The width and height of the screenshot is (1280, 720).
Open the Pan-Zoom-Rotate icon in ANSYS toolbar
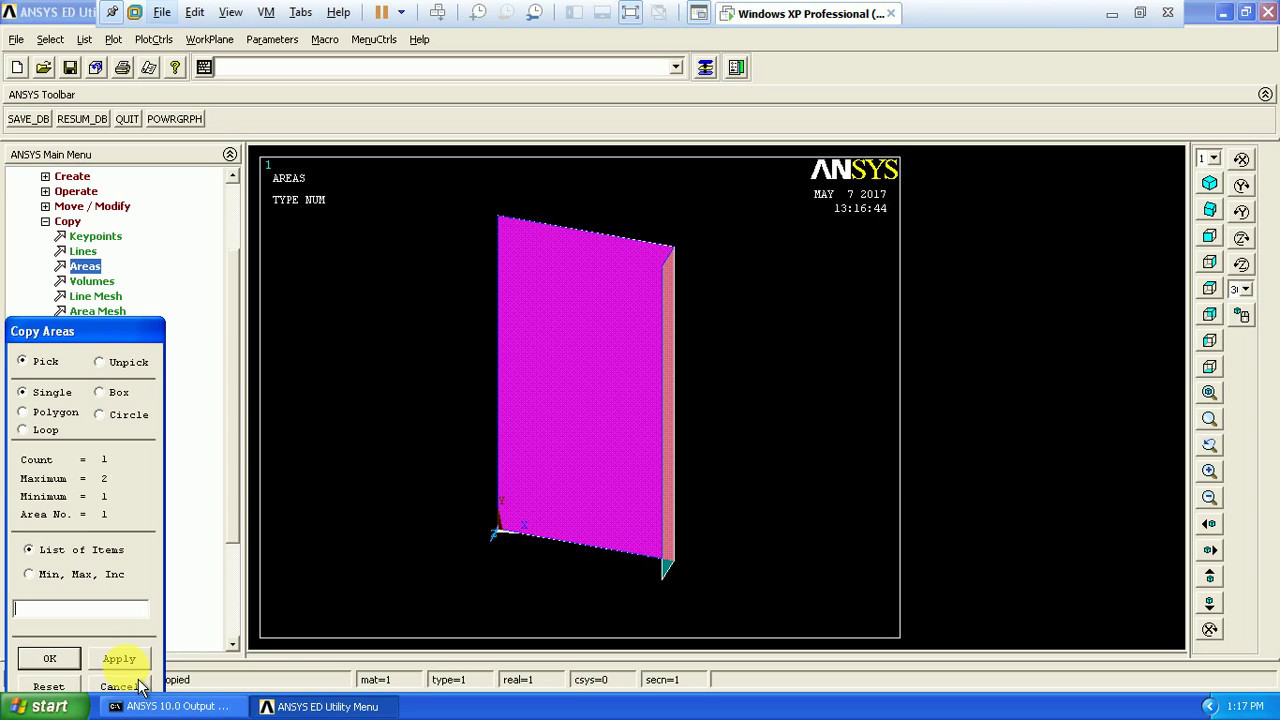(x=96, y=67)
